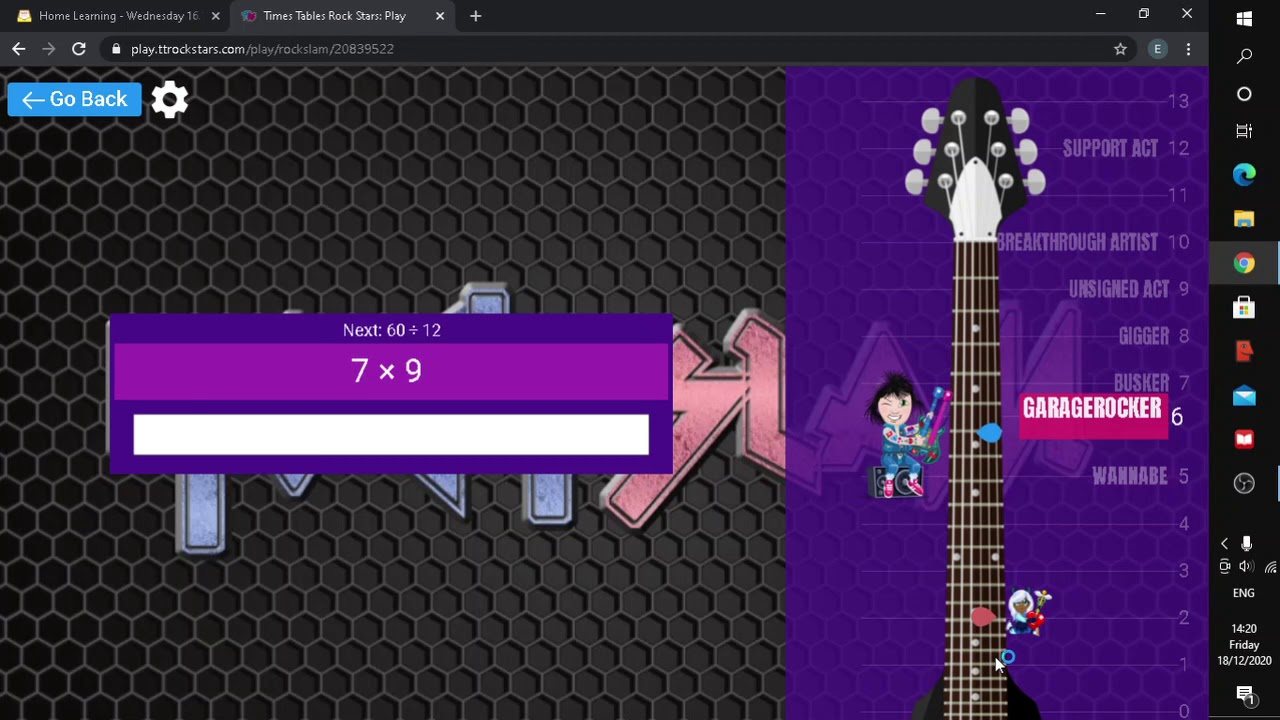Open the red book app on taskbar
Screen dimensions: 1280x720
1244,439
